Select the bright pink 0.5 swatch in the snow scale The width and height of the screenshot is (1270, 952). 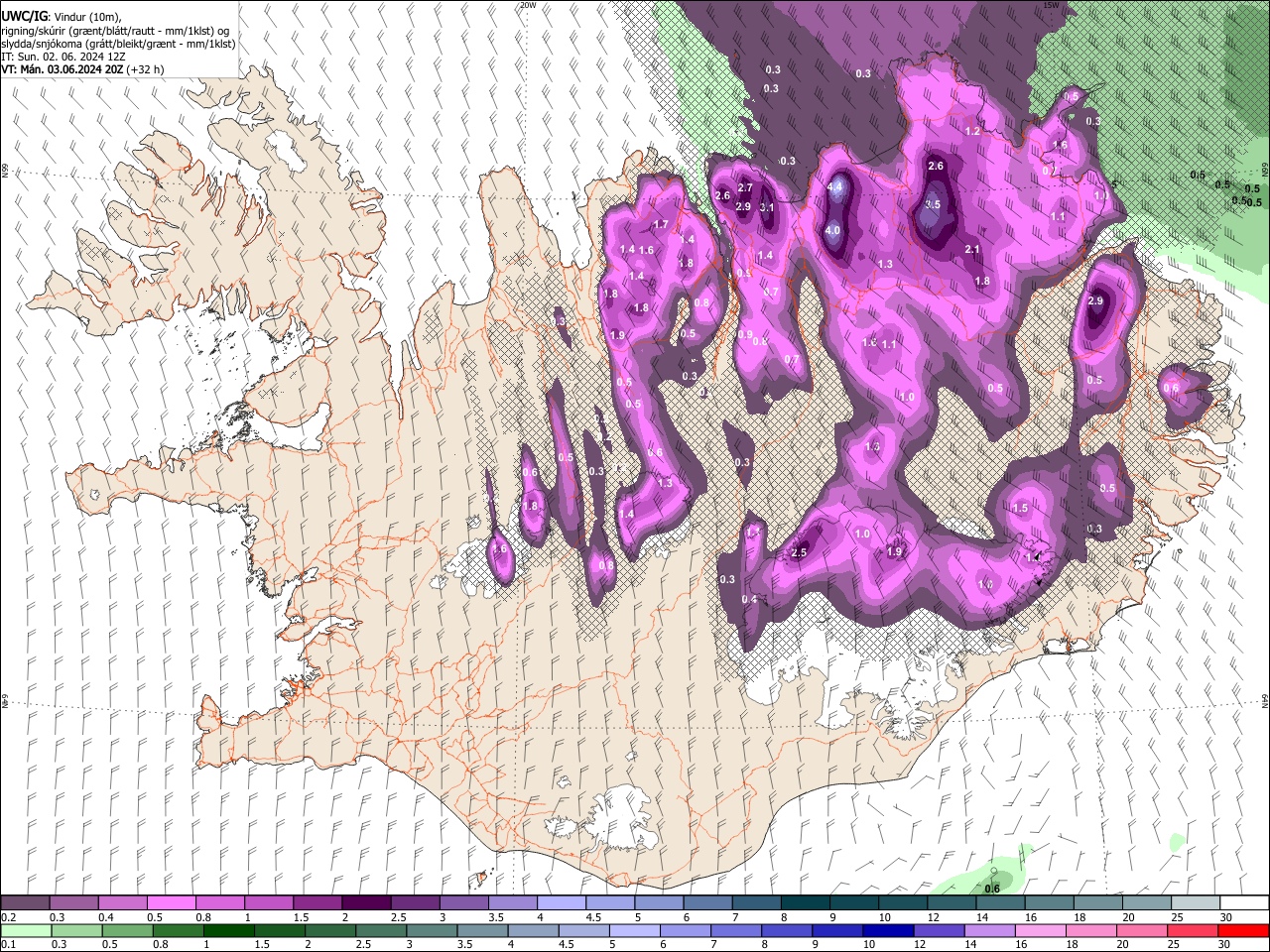tap(171, 903)
